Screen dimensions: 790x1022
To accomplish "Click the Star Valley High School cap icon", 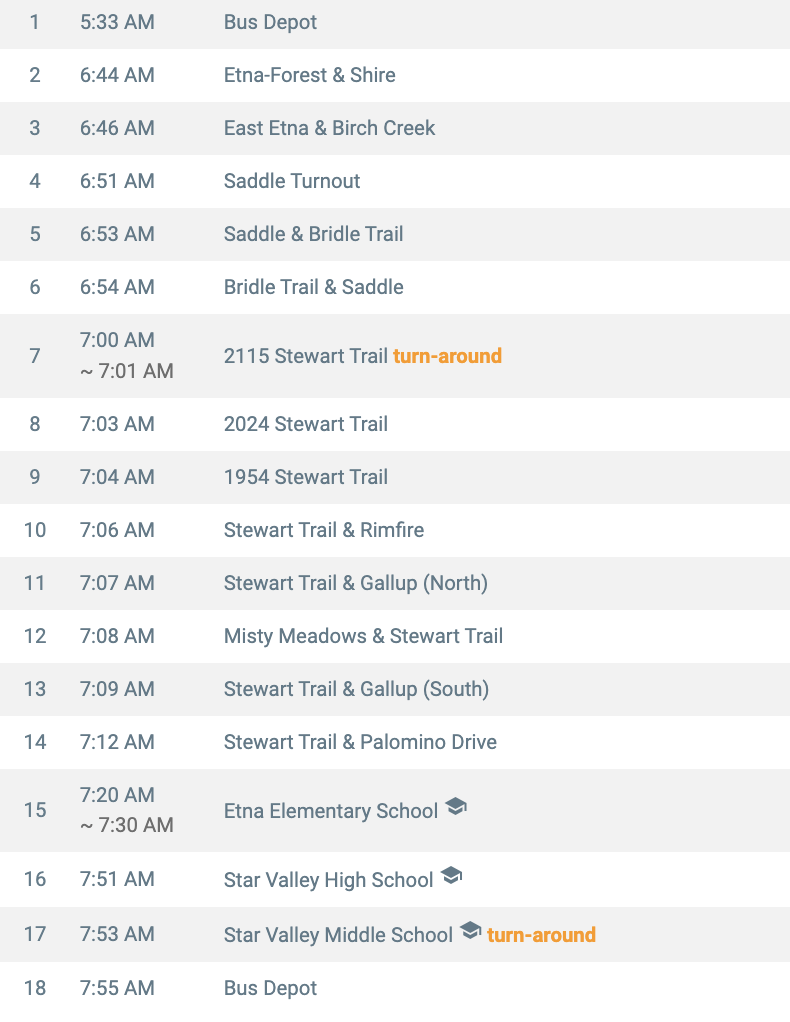I will (451, 877).
